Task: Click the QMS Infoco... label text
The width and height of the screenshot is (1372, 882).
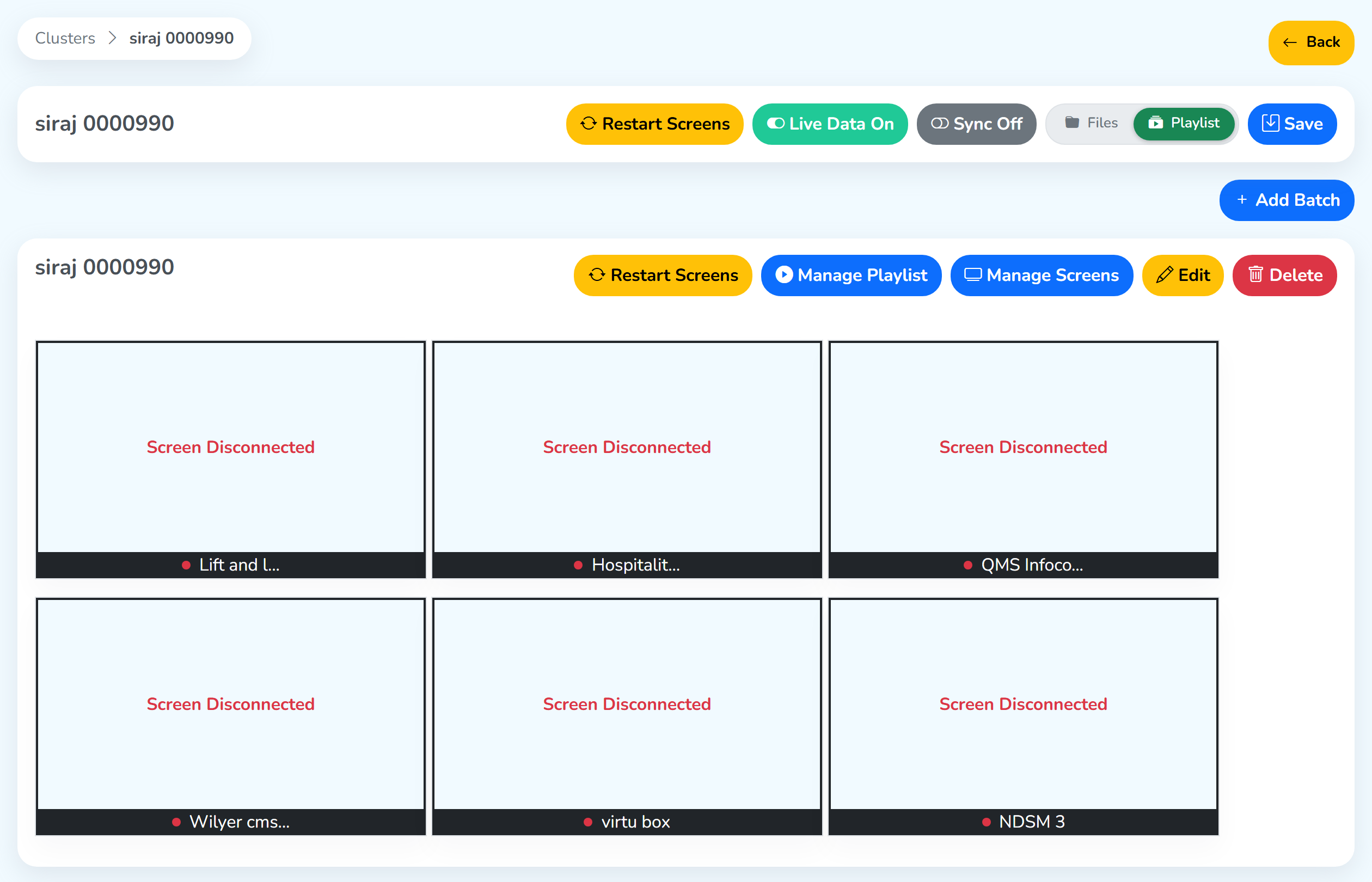Action: point(1032,565)
